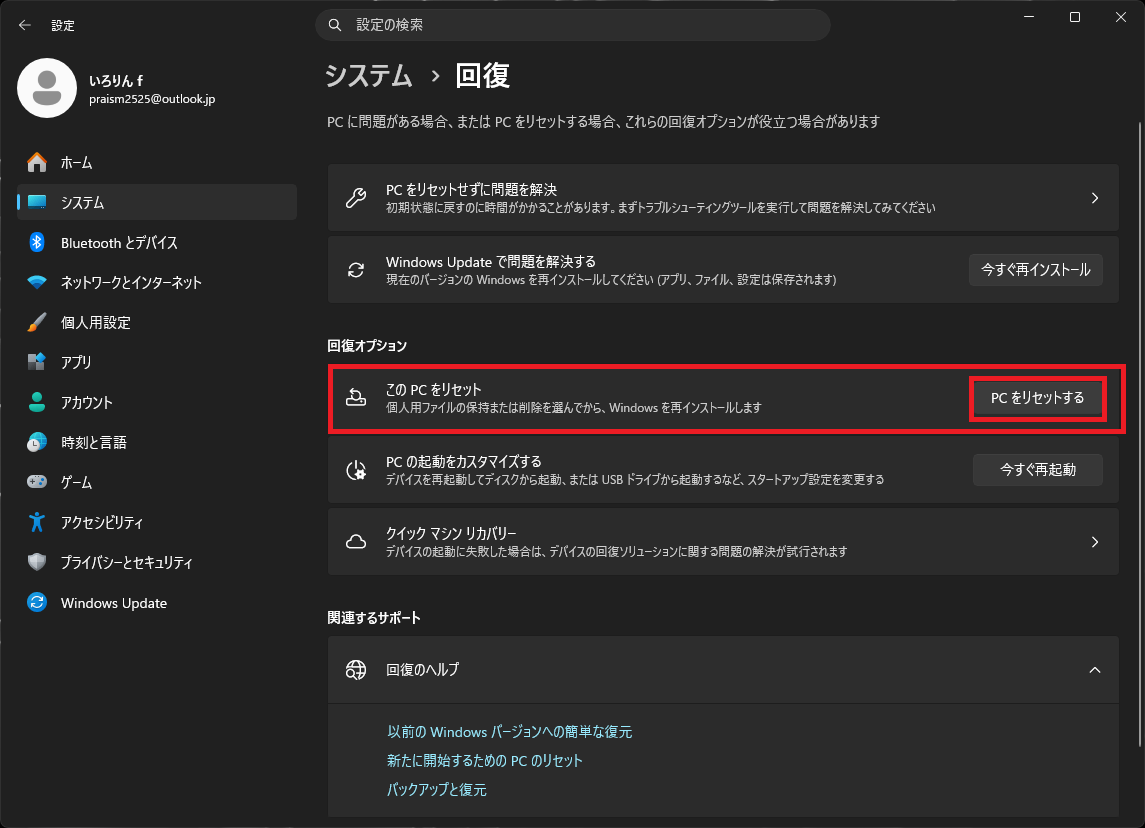Open the Windows Update sync icon in sidebar
The image size is (1145, 828).
[x=37, y=602]
